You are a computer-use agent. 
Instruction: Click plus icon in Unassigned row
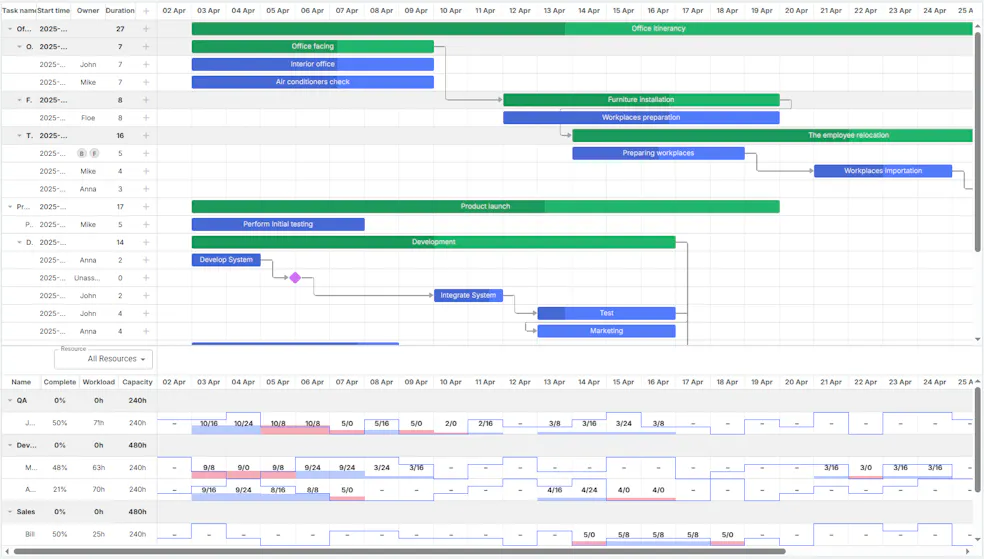coord(146,278)
